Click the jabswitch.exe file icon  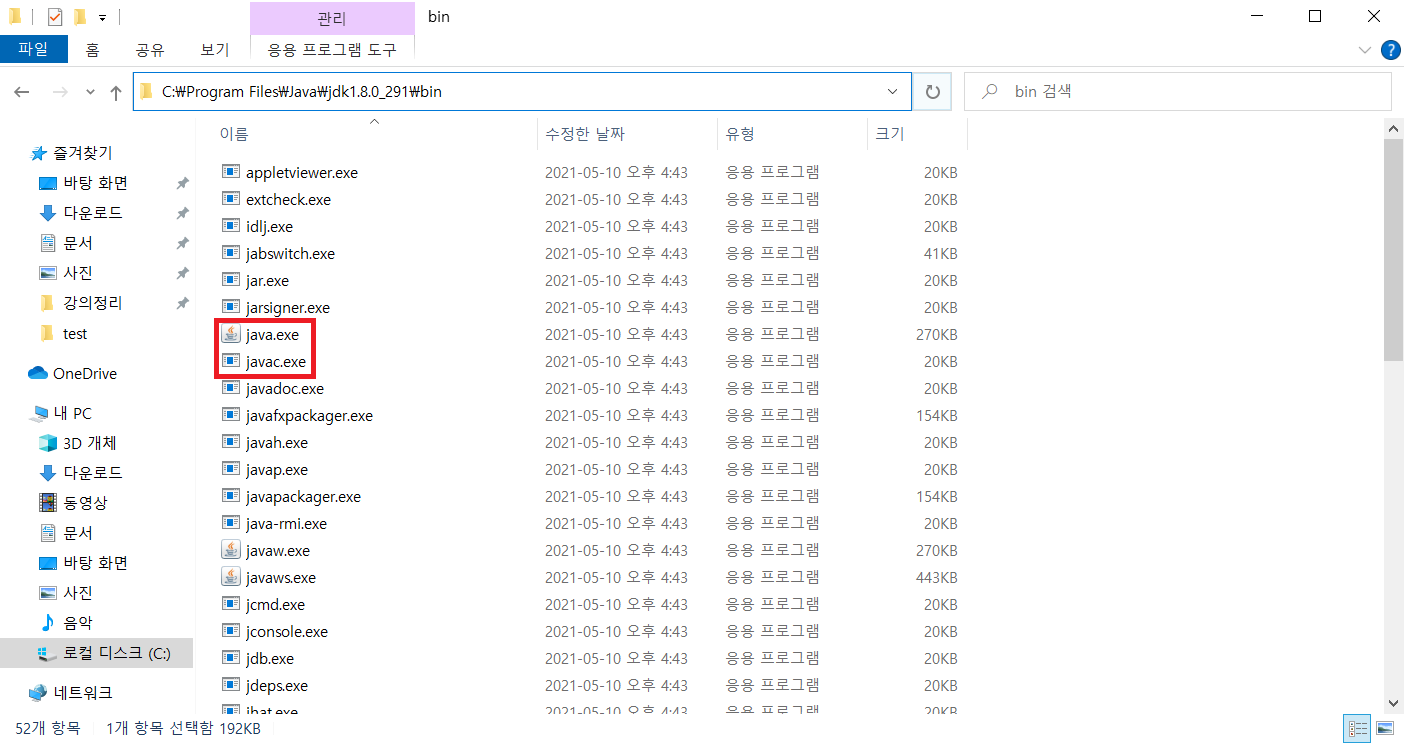pyautogui.click(x=231, y=253)
